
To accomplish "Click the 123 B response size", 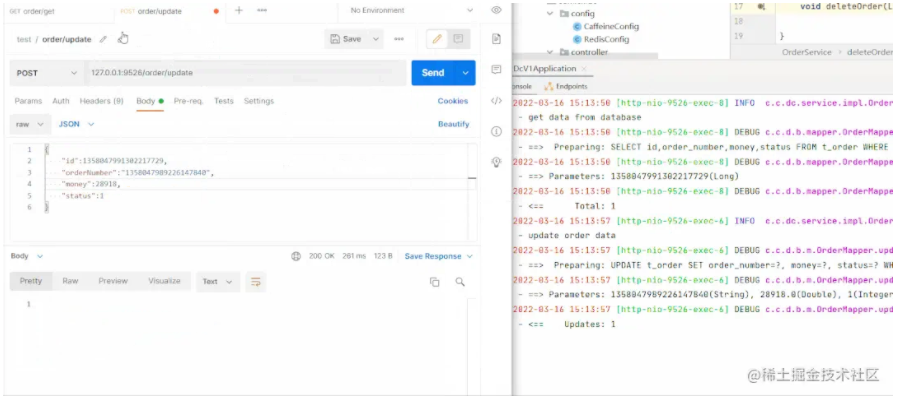I will tap(382, 256).
